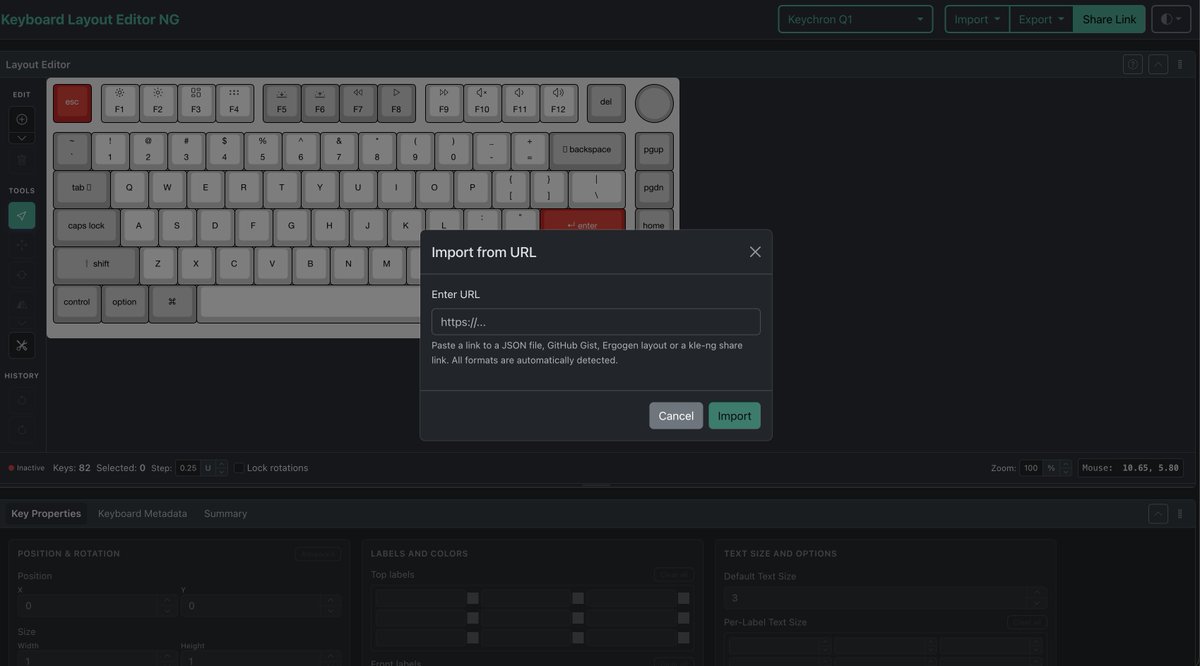The image size is (1200, 666).
Task: Click the Import button in the dialog
Action: 734,415
